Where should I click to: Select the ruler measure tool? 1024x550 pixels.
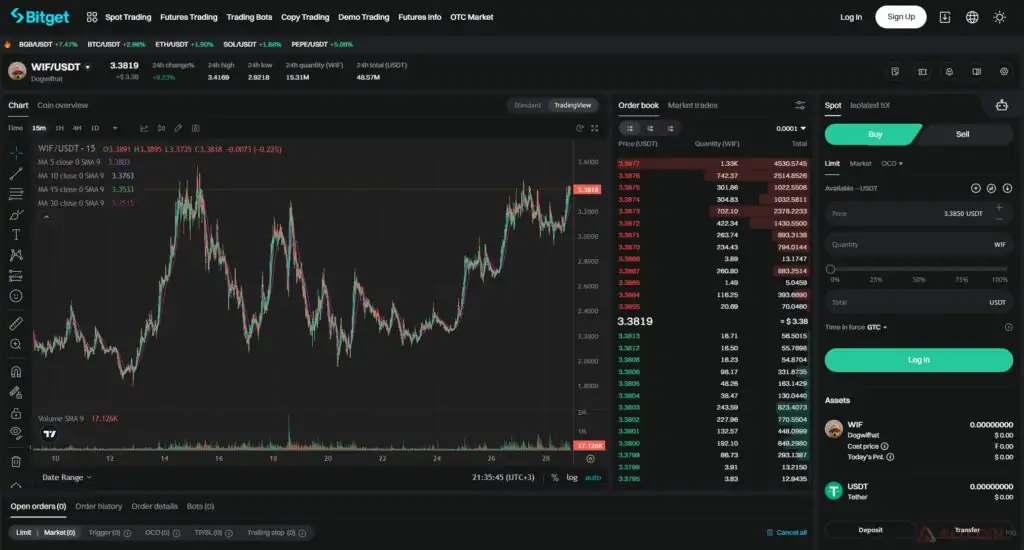pyautogui.click(x=16, y=323)
